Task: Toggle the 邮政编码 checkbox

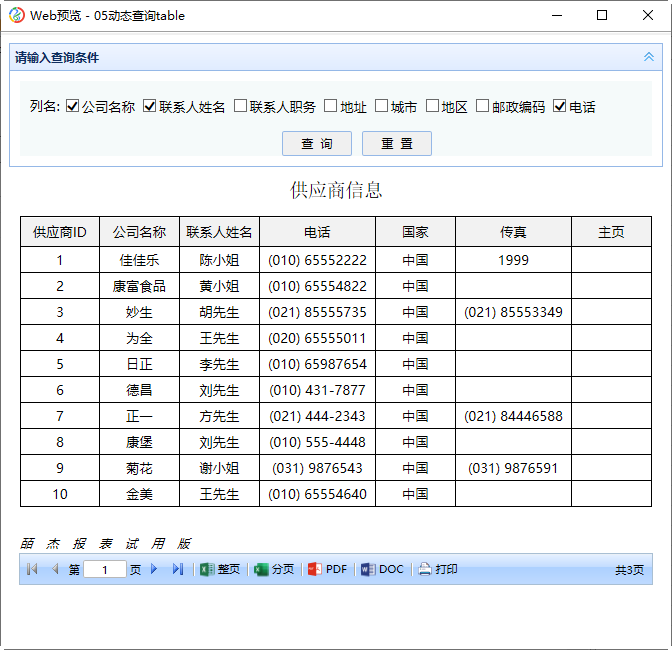Action: tap(483, 106)
